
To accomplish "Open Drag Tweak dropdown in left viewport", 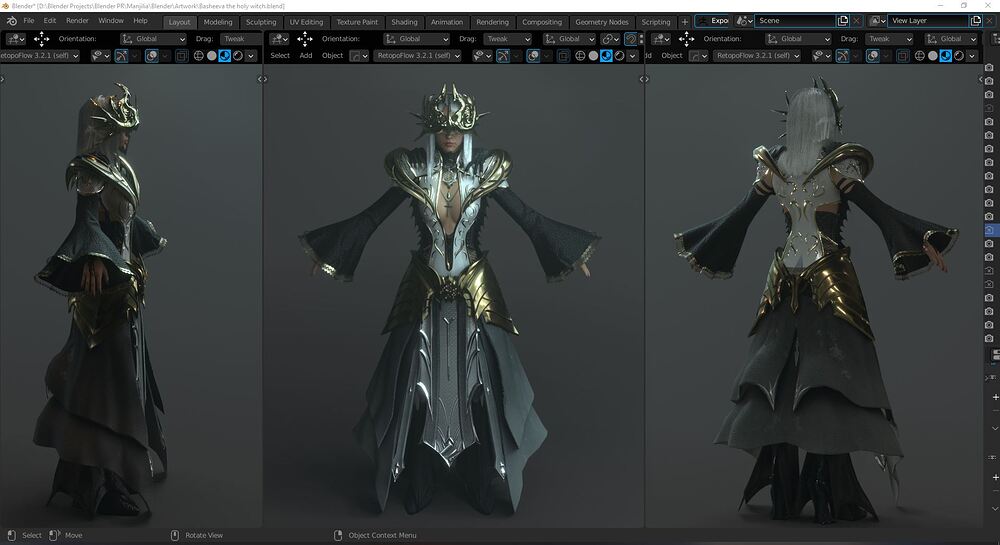I will point(240,39).
